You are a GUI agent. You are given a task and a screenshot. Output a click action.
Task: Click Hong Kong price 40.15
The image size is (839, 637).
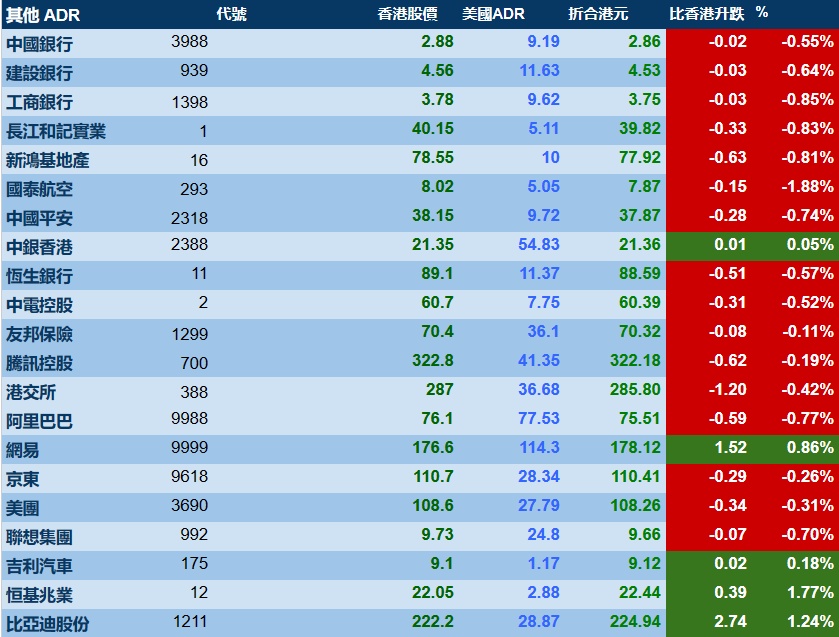(433, 128)
